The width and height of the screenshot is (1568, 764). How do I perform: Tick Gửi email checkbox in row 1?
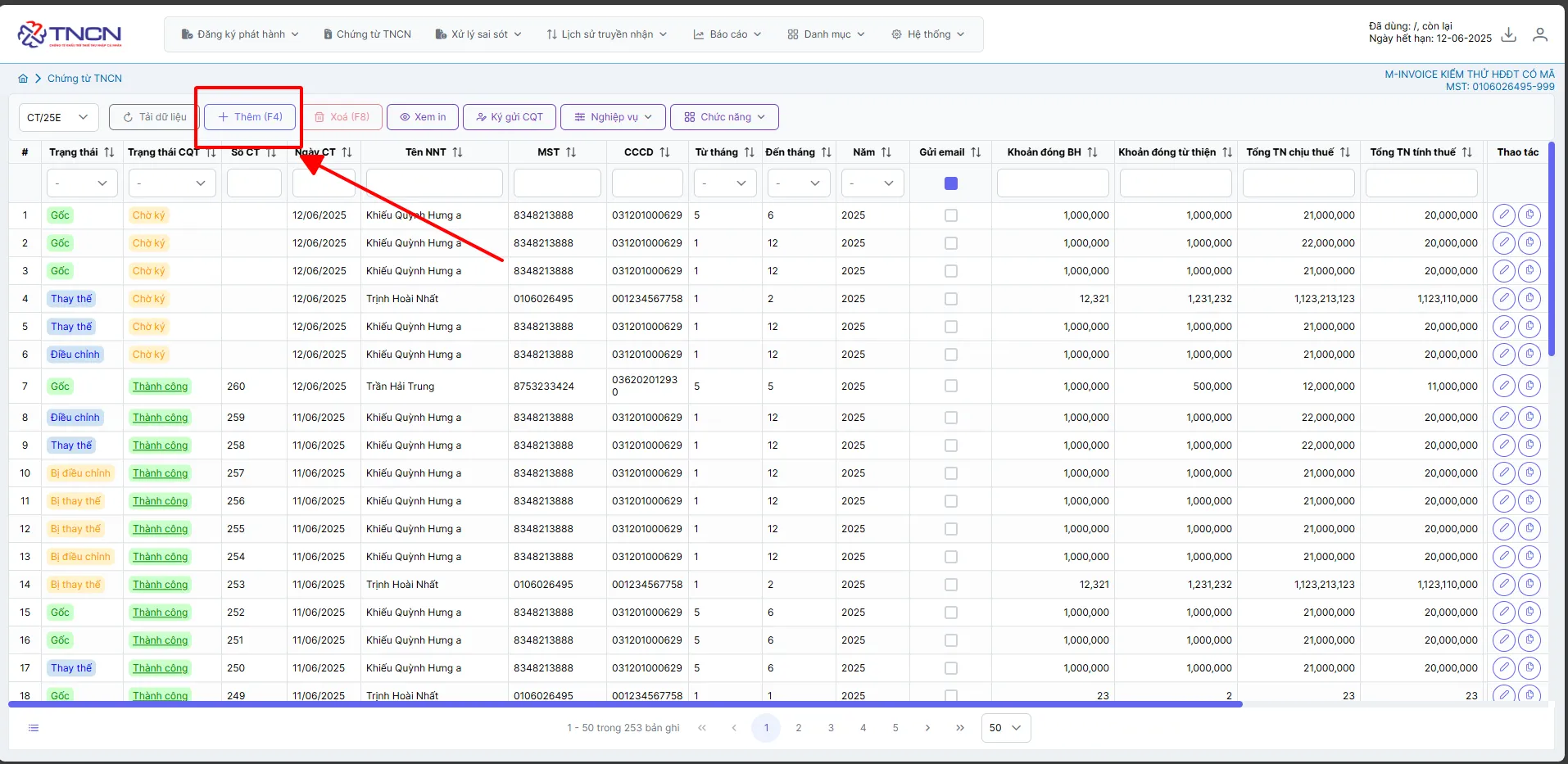click(x=950, y=215)
